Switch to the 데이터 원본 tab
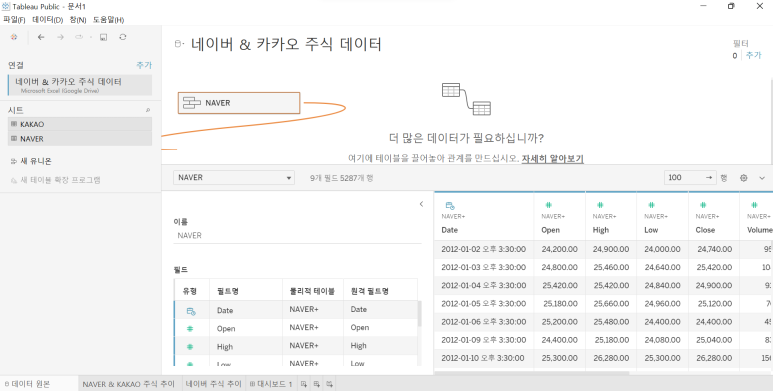The width and height of the screenshot is (773, 391). coord(39,384)
